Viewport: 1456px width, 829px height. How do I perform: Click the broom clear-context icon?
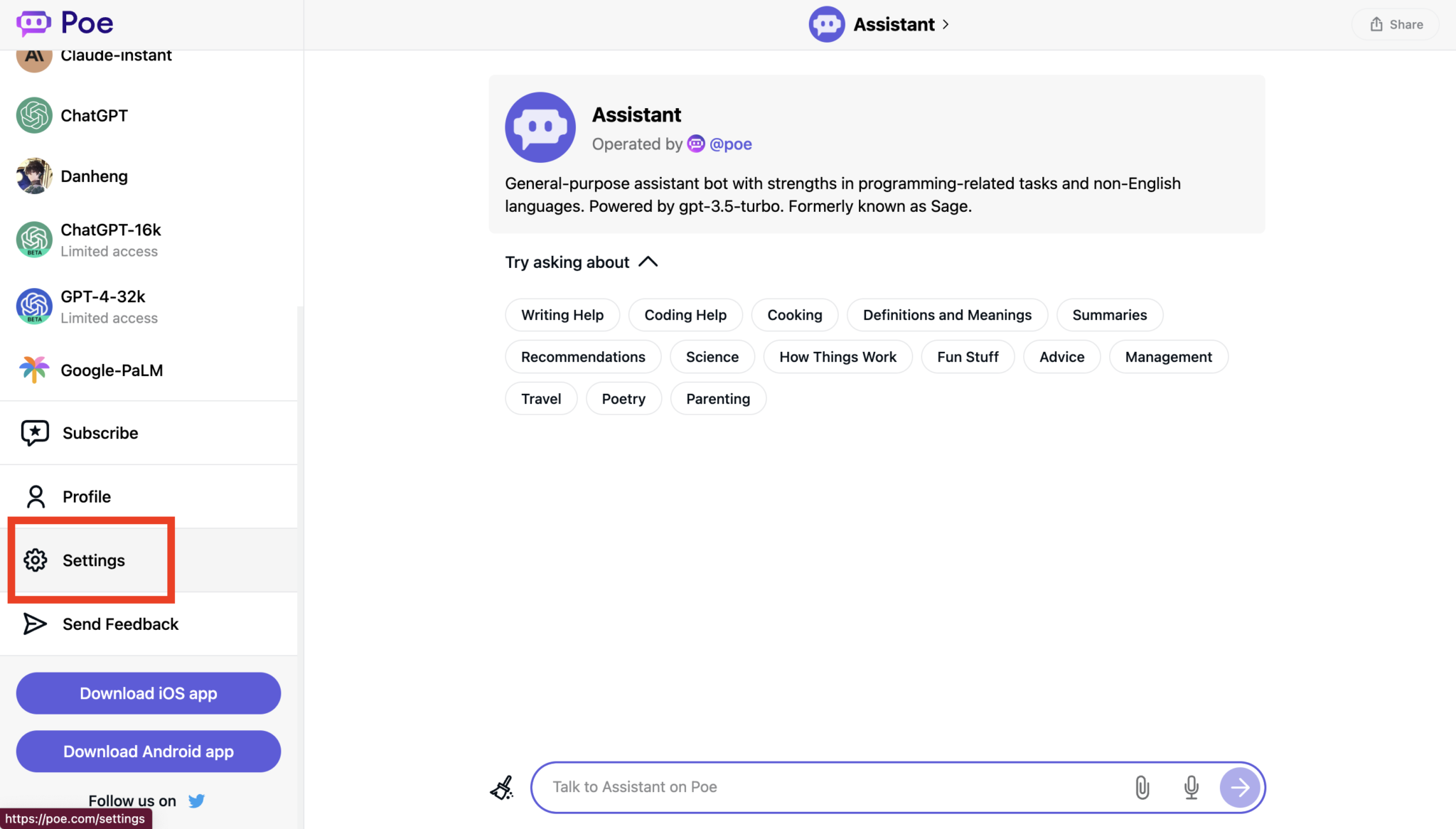tap(502, 787)
